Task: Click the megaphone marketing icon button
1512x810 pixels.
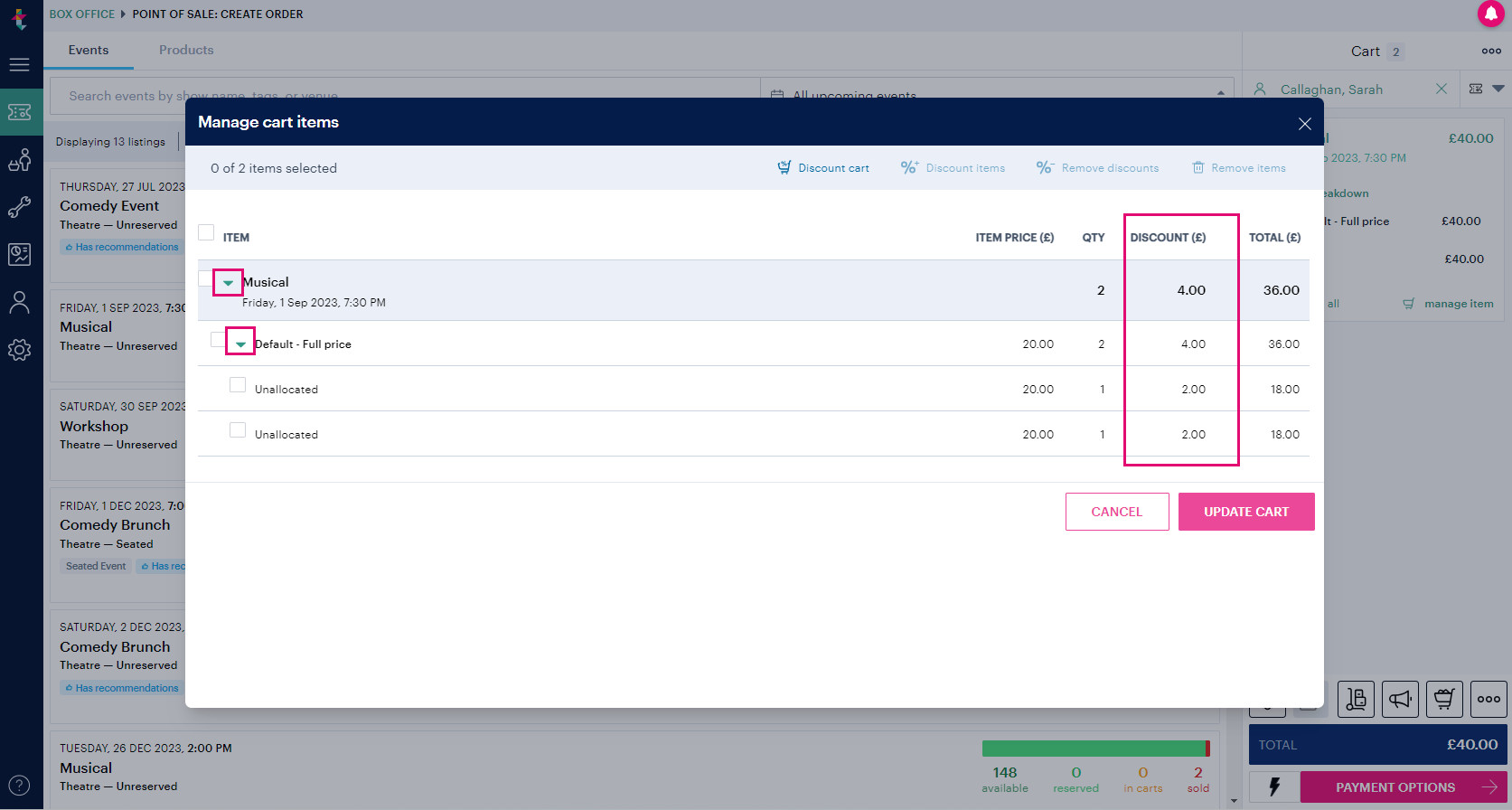Action: tap(1400, 699)
